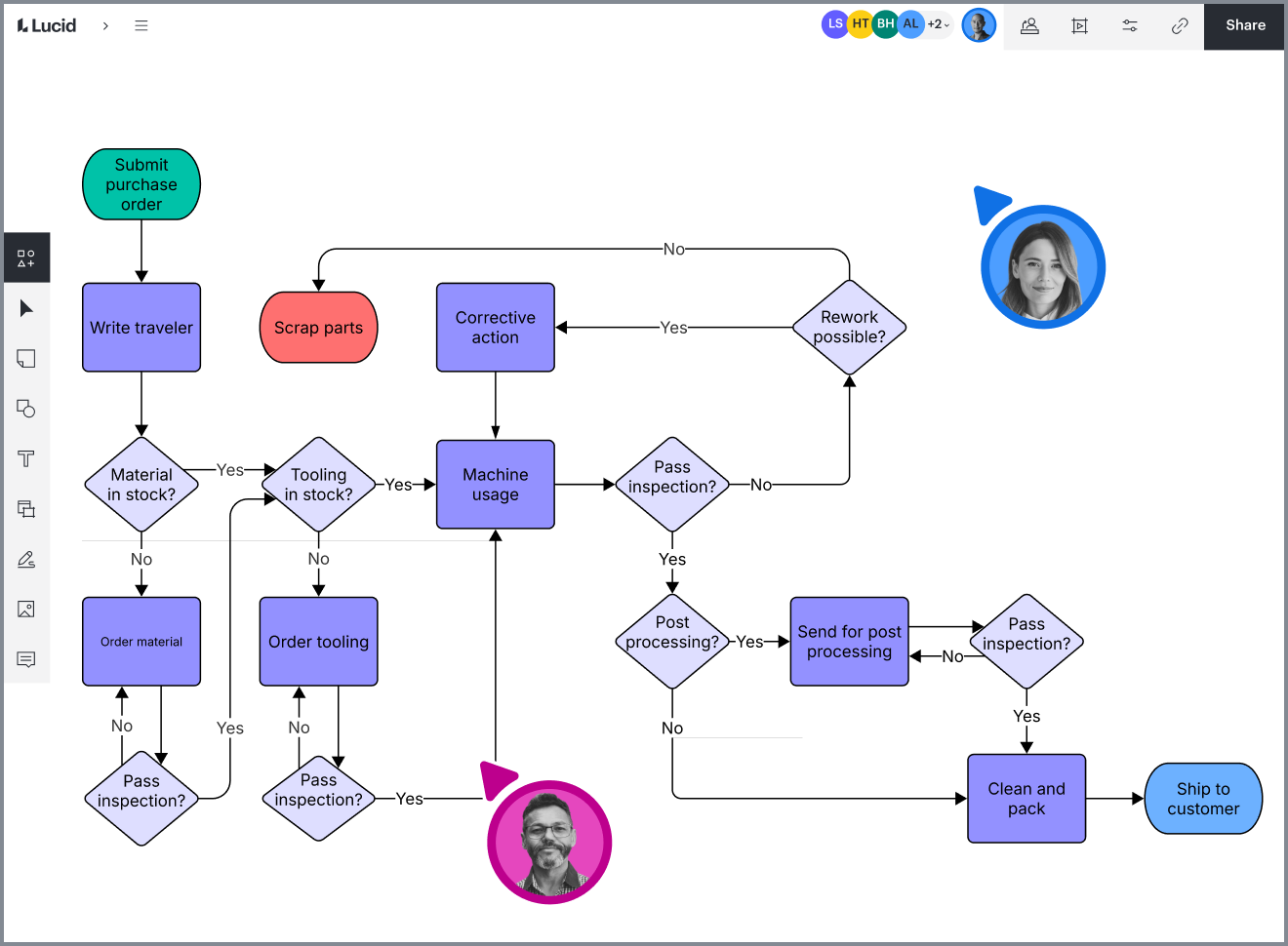This screenshot has width=1288, height=946.
Task: Click the blue collaborator cursor photo
Action: [x=1043, y=267]
